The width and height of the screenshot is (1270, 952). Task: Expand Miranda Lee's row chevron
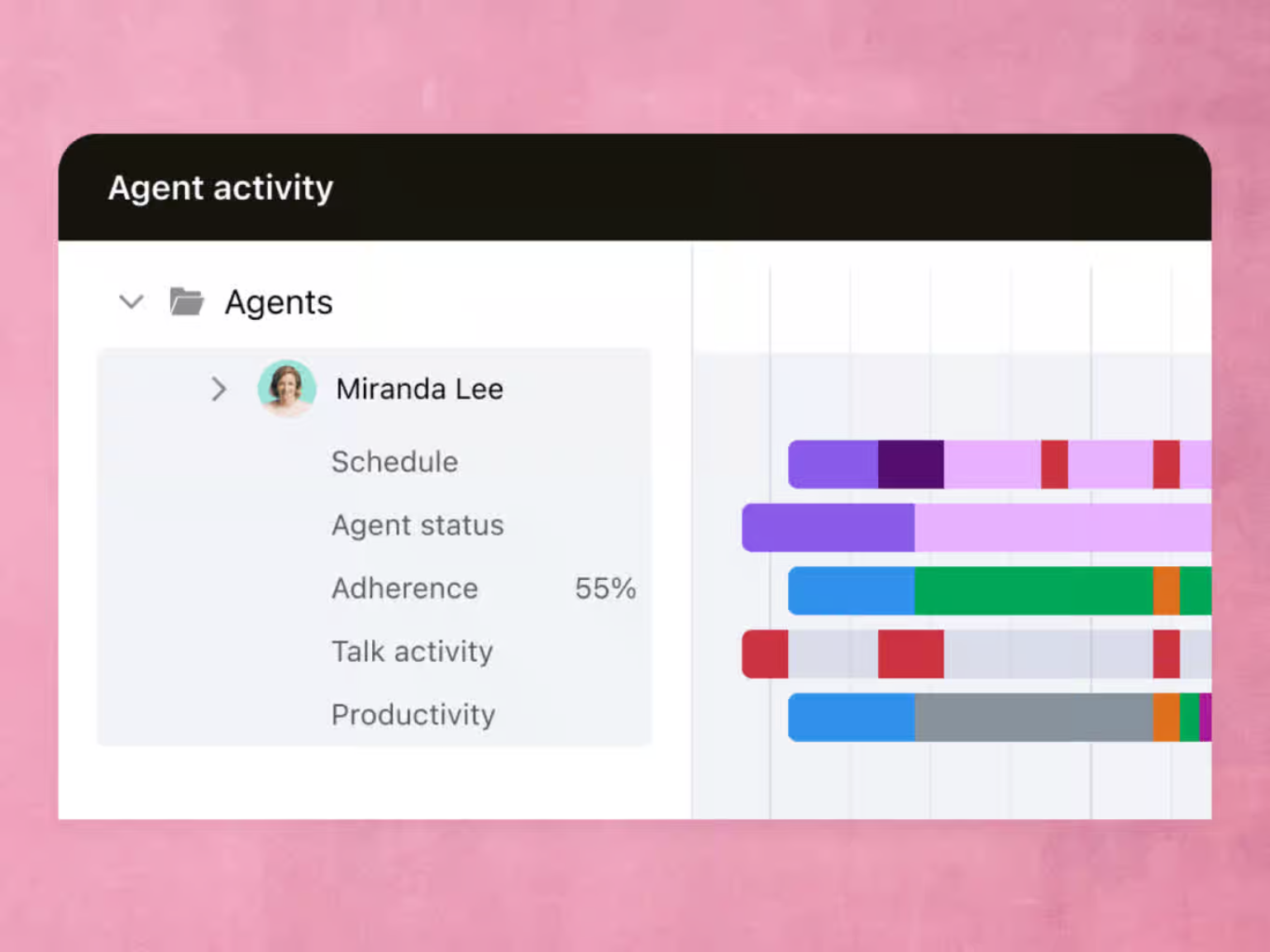point(218,388)
